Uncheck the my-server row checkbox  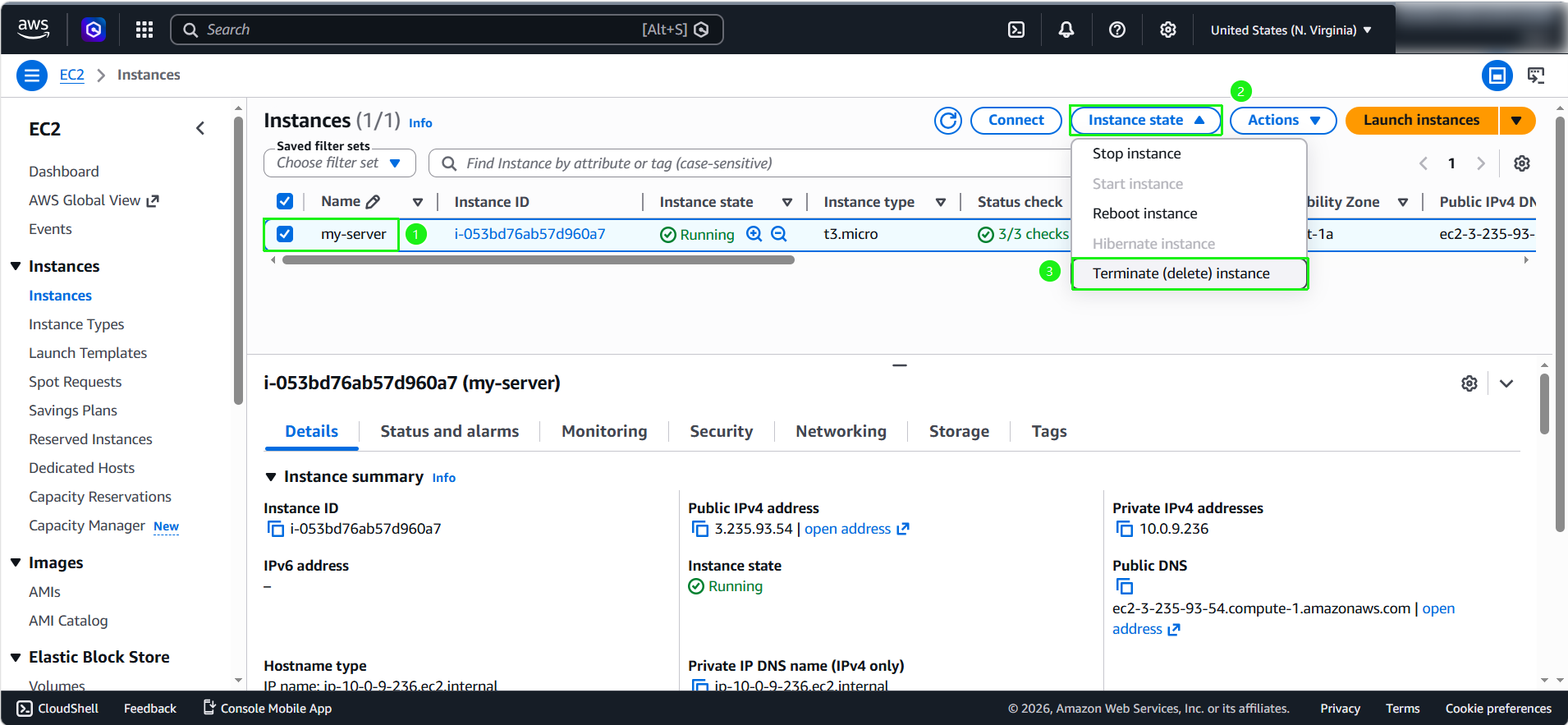tap(285, 234)
